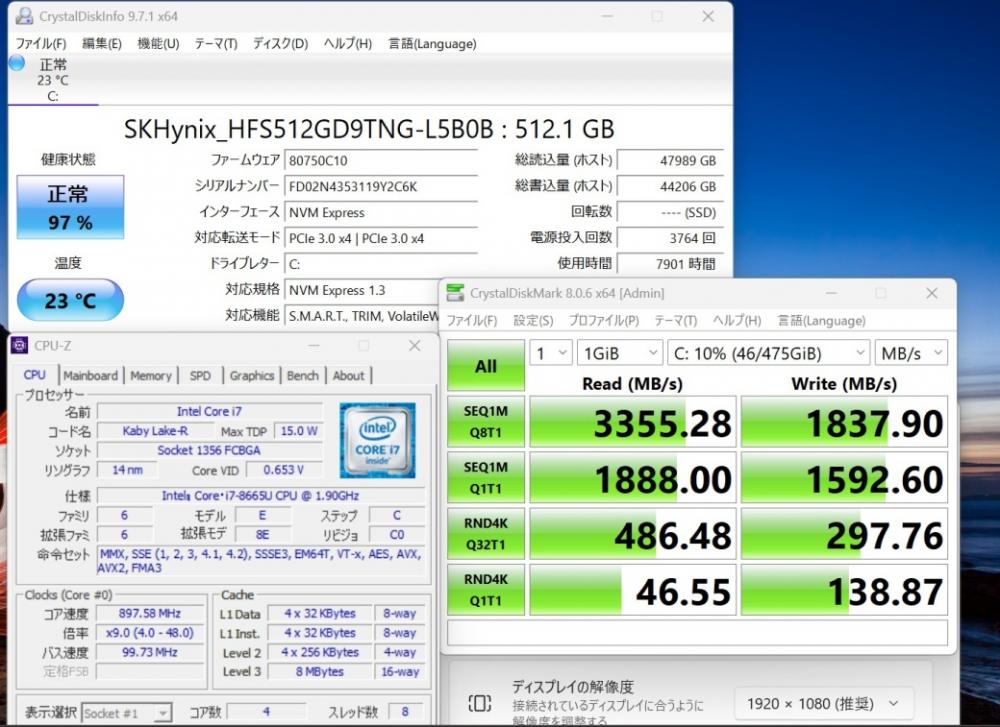Select drive C: in the disk selector
Screen dimensions: 1000x727
pos(53,80)
